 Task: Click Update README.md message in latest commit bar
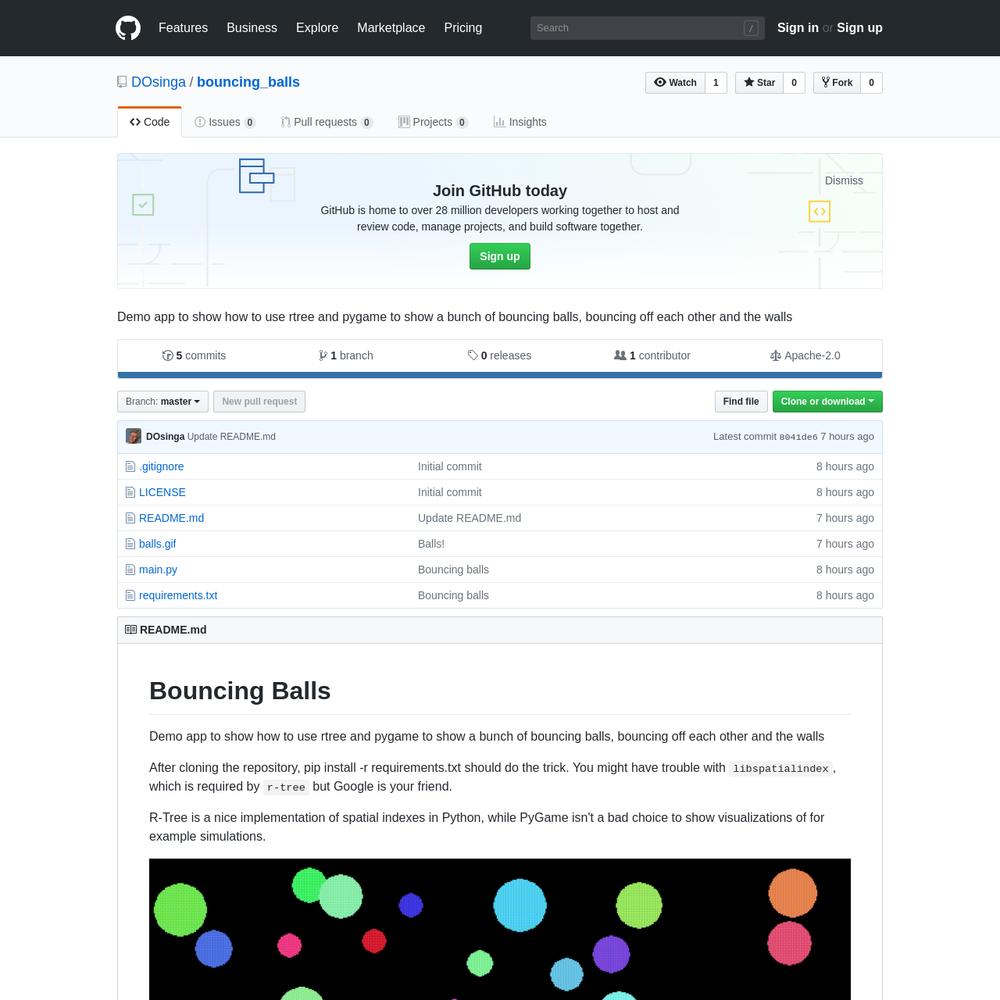pyautogui.click(x=232, y=436)
